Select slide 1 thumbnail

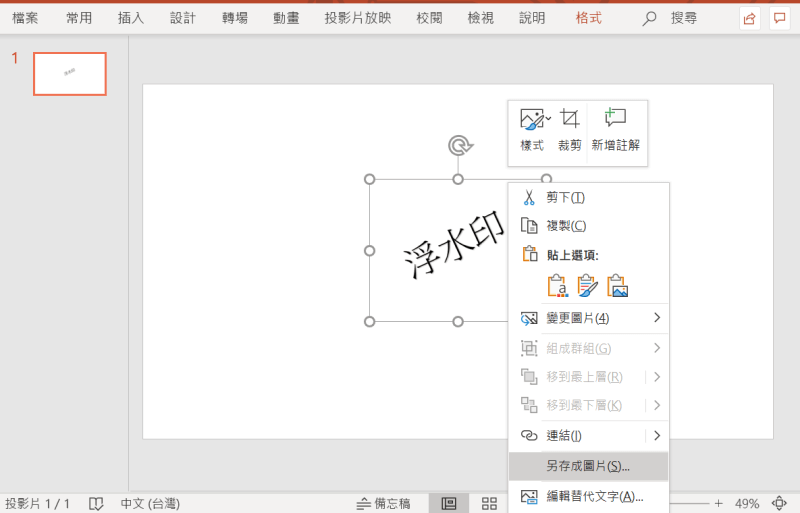click(x=70, y=74)
